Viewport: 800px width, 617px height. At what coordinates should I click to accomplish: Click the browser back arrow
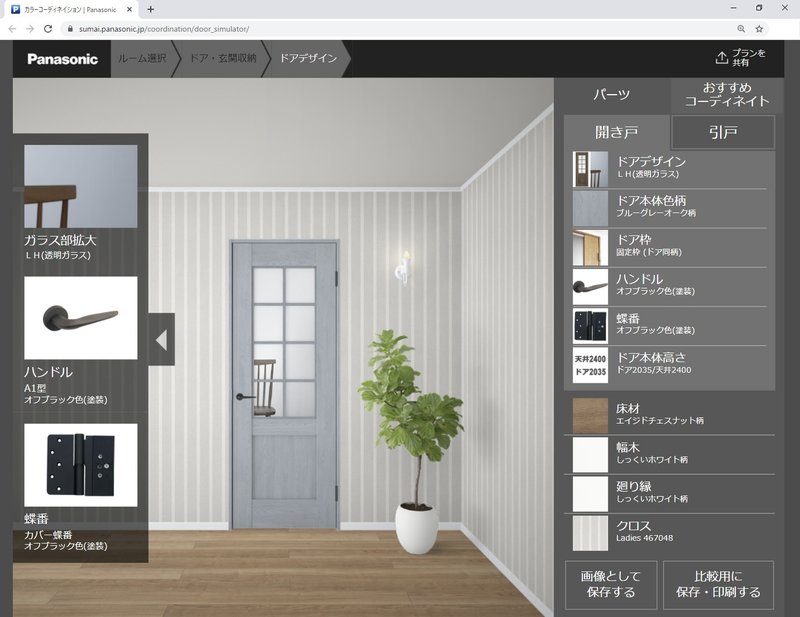coord(12,29)
